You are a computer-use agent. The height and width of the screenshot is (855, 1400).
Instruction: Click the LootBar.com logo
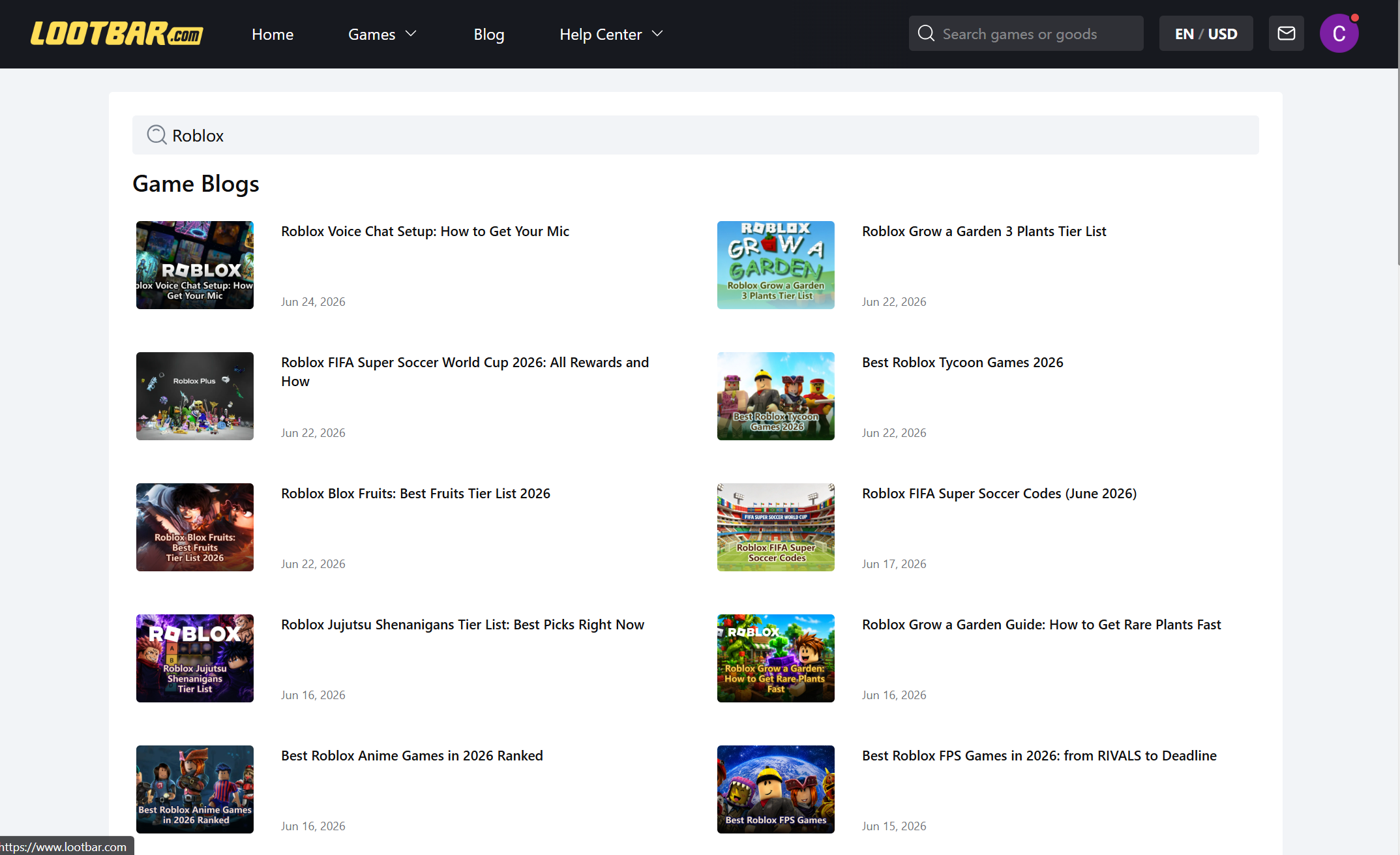tap(117, 34)
